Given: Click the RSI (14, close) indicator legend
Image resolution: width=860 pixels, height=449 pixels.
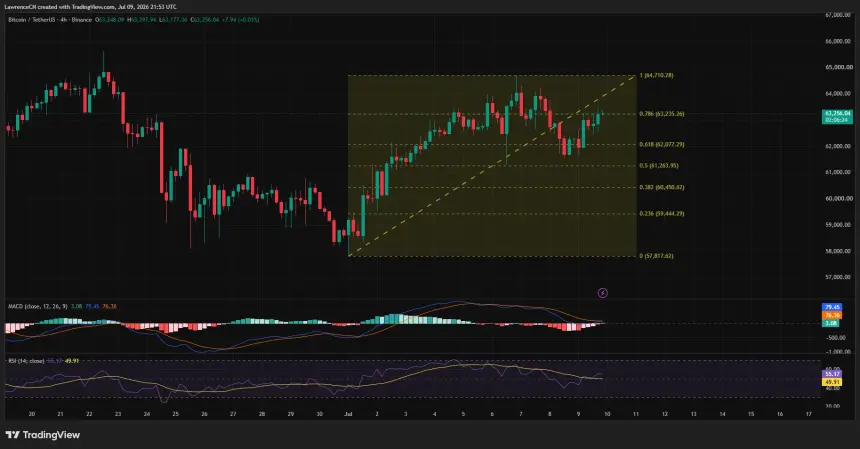Looking at the screenshot, I should [26, 361].
